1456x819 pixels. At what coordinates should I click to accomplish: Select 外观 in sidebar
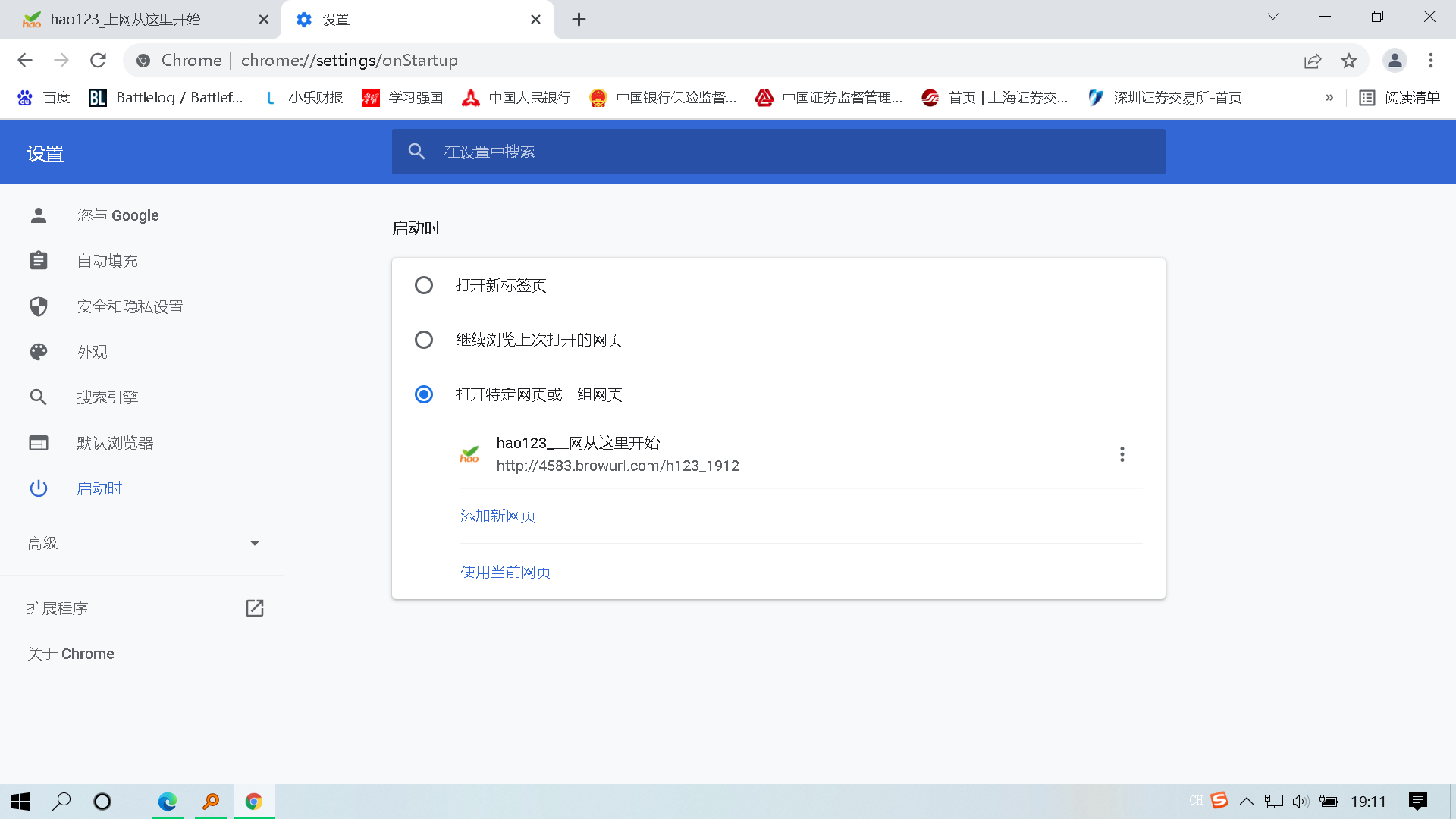93,352
